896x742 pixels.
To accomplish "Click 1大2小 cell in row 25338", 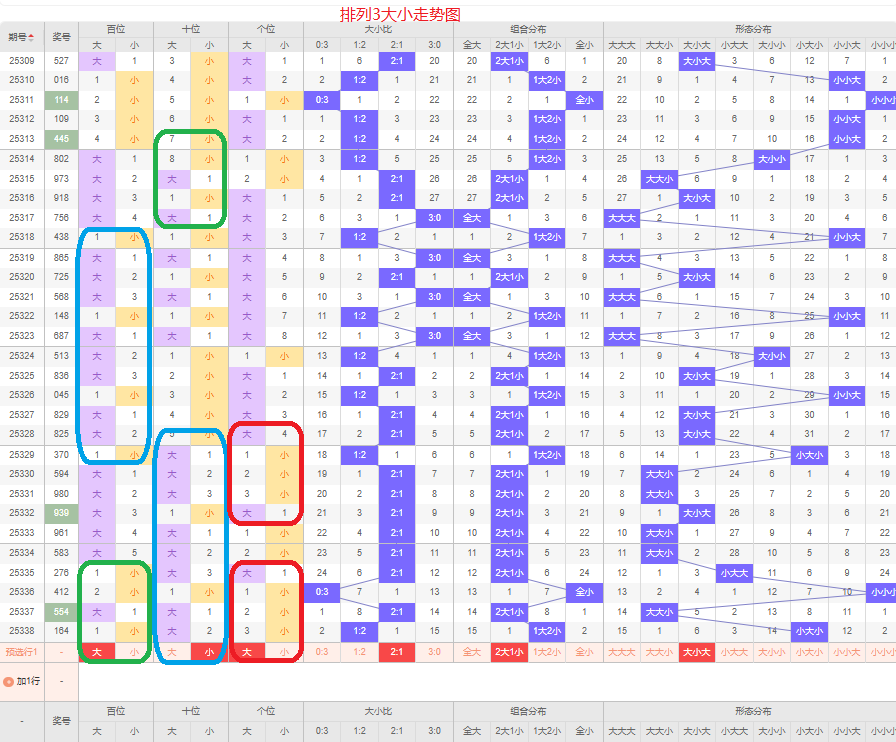I will coord(547,631).
